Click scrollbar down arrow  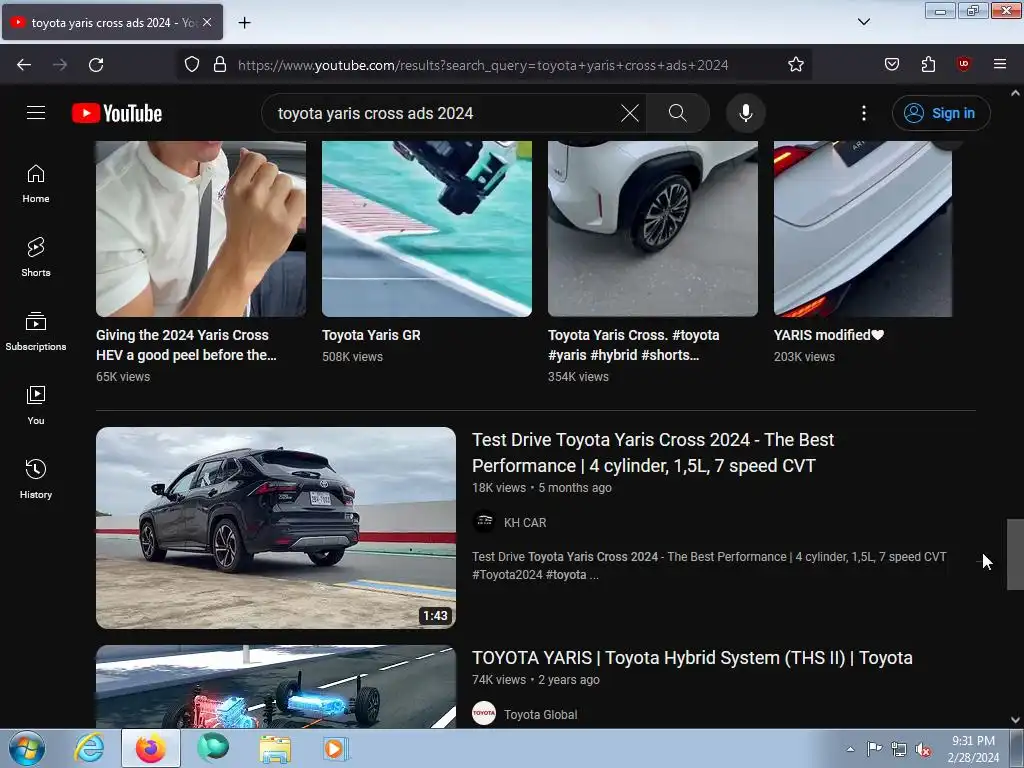pyautogui.click(x=1015, y=720)
